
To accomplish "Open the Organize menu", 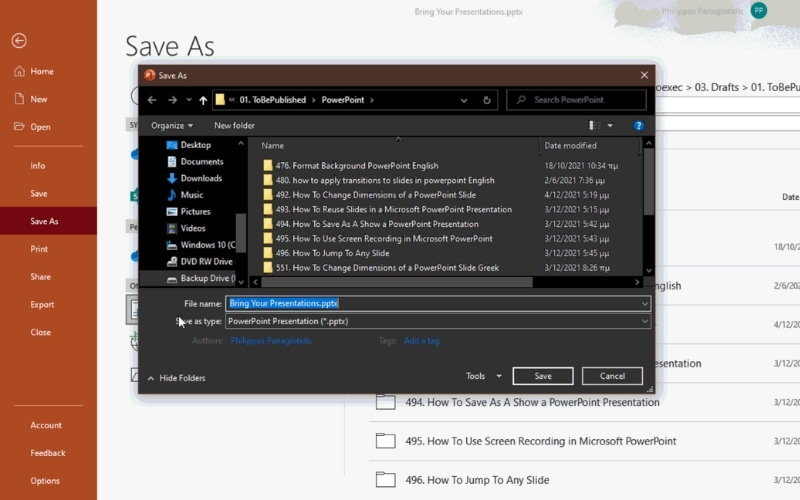I will pyautogui.click(x=172, y=126).
